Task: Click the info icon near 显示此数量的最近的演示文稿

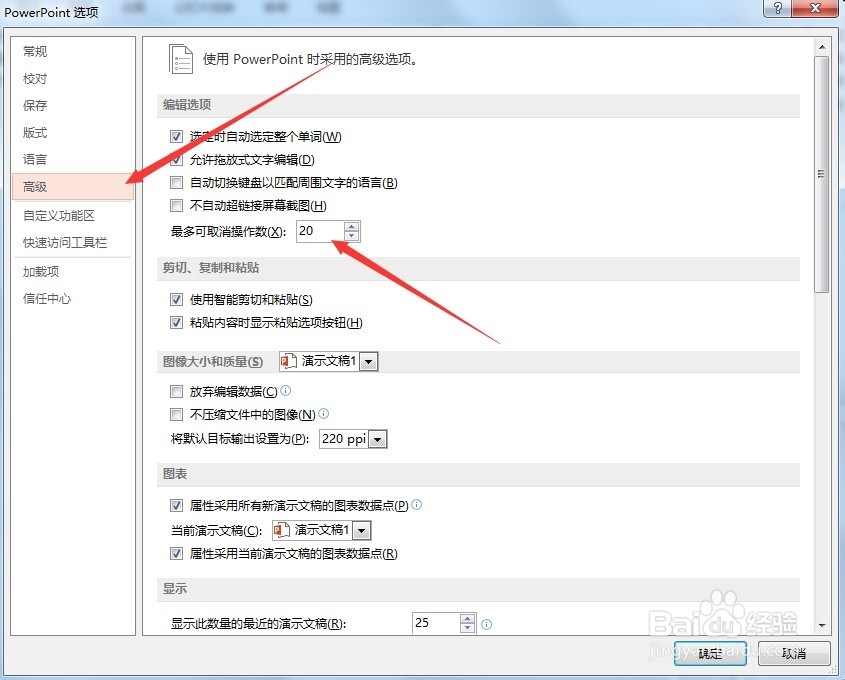Action: 486,624
